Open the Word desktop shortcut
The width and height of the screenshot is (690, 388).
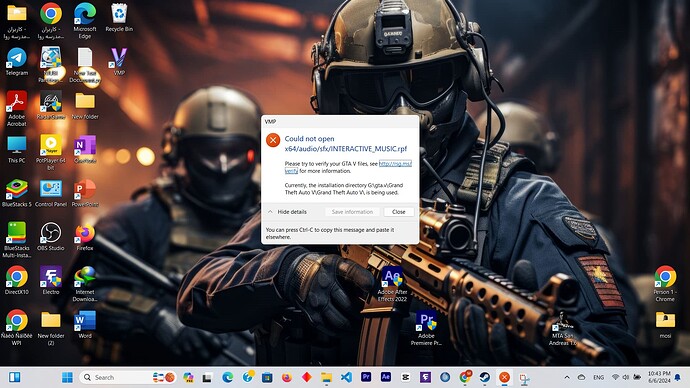[x=85, y=324]
